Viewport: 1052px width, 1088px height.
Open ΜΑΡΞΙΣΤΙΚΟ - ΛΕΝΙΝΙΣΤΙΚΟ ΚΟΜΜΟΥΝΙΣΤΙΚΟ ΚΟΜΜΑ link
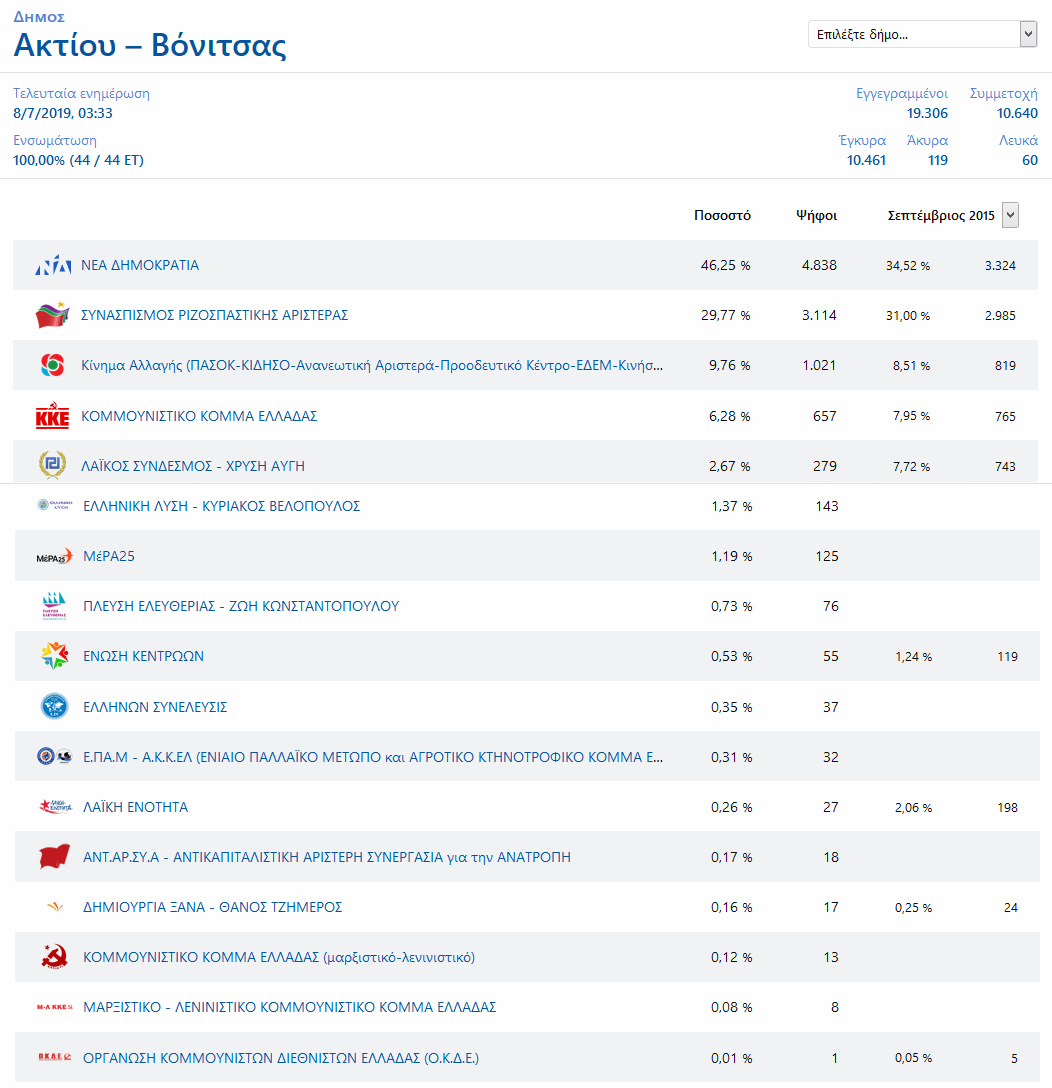(x=289, y=1007)
